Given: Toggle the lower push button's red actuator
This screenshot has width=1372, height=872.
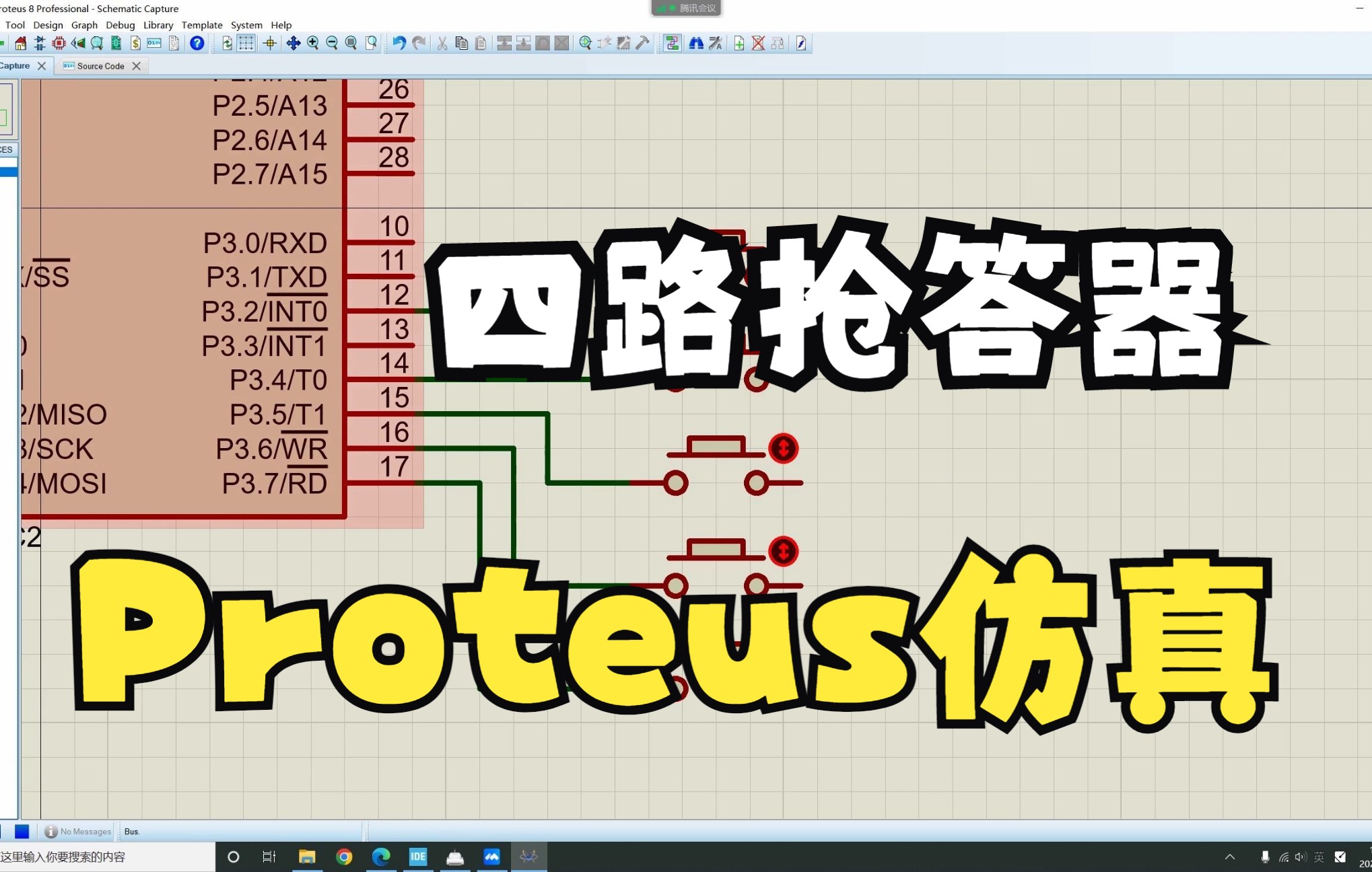Looking at the screenshot, I should coord(783,552).
